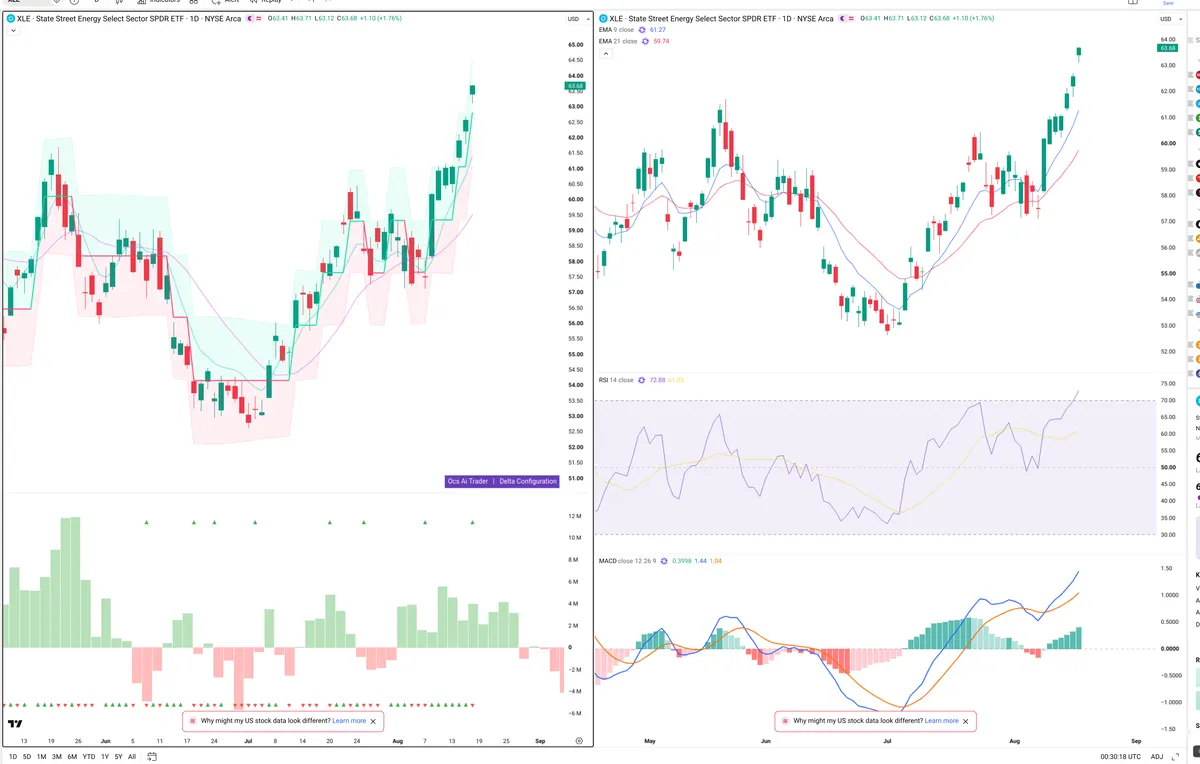This screenshot has width=1200, height=764.
Task: Toggle the ADJ adjusted-data button
Action: [1157, 756]
